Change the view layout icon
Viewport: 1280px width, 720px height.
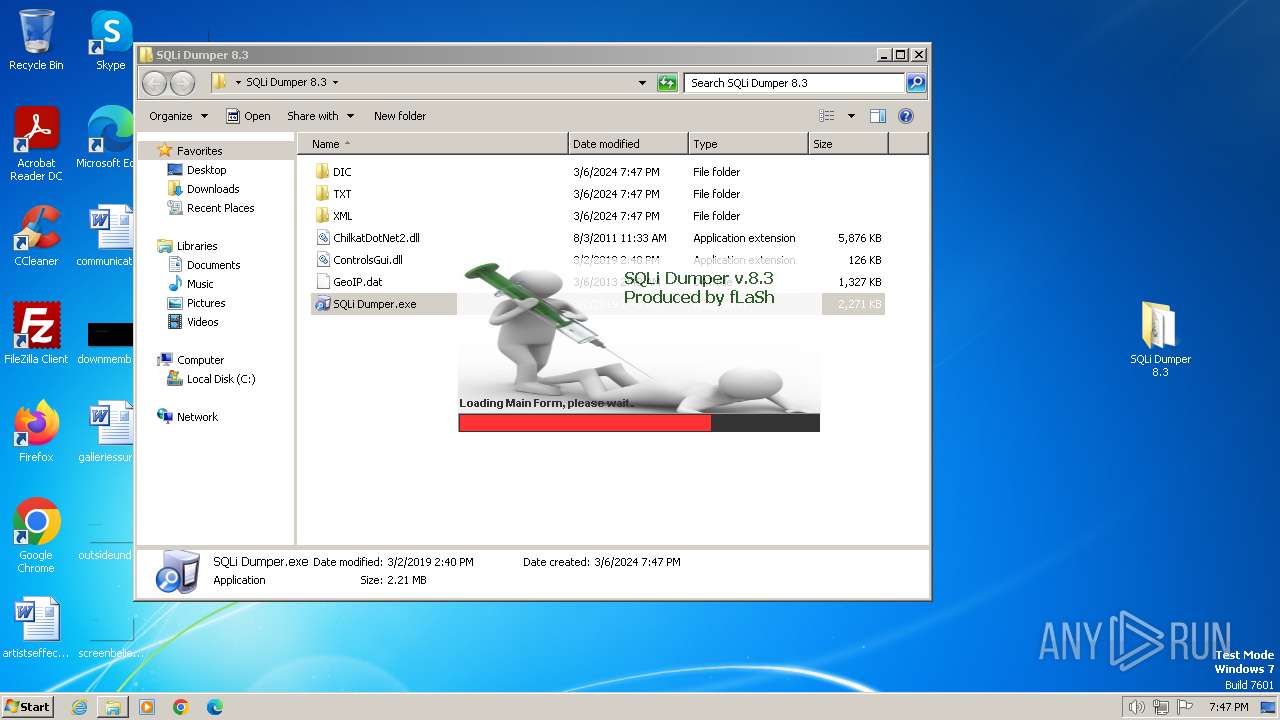826,116
